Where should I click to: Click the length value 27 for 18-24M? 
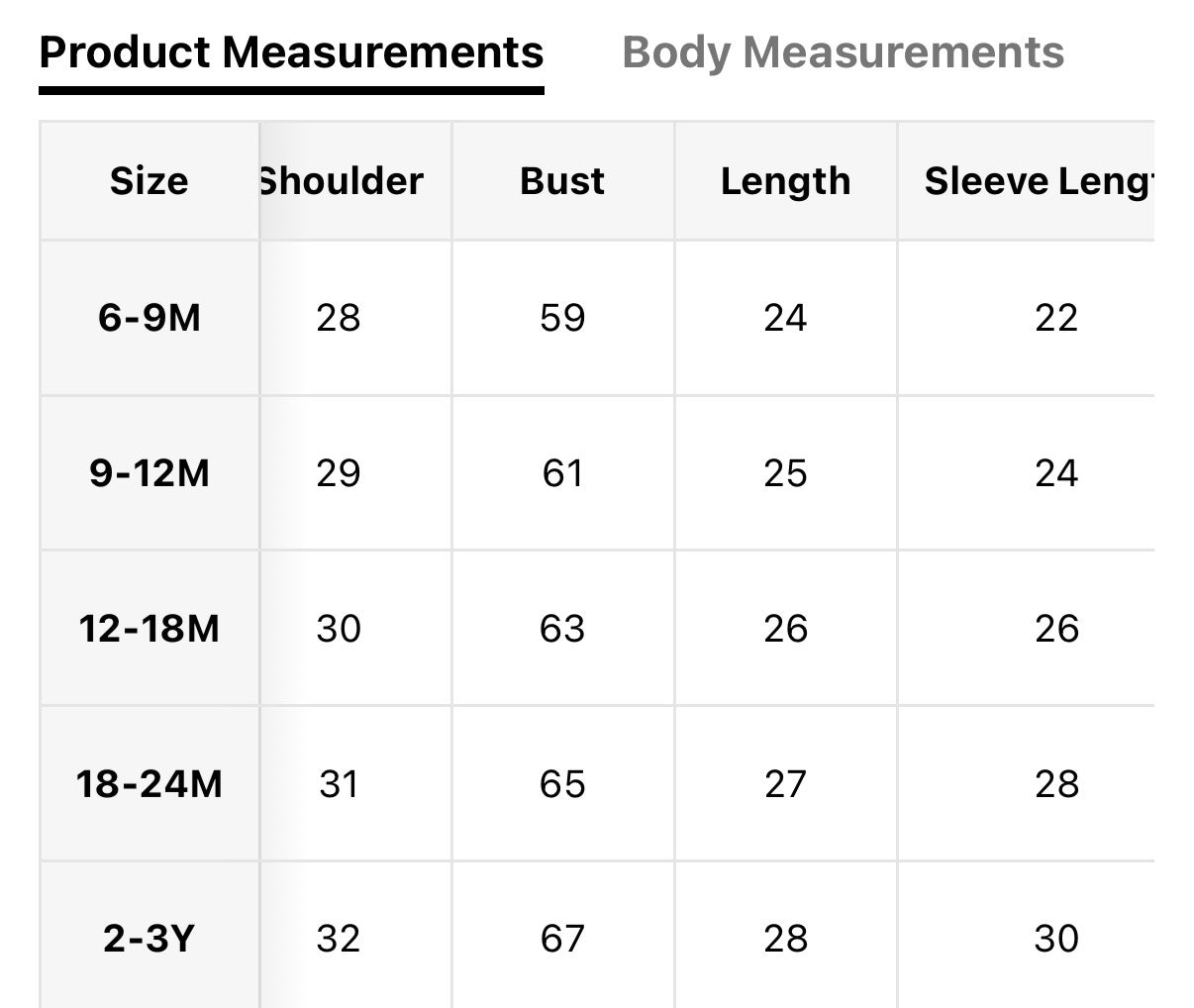point(785,784)
